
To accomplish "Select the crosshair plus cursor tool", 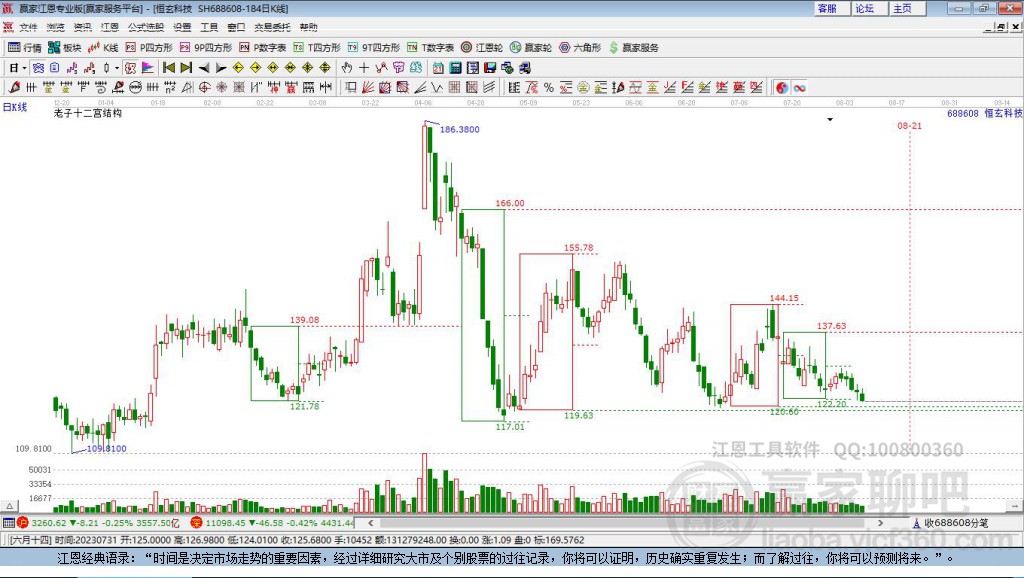I will pos(364,67).
